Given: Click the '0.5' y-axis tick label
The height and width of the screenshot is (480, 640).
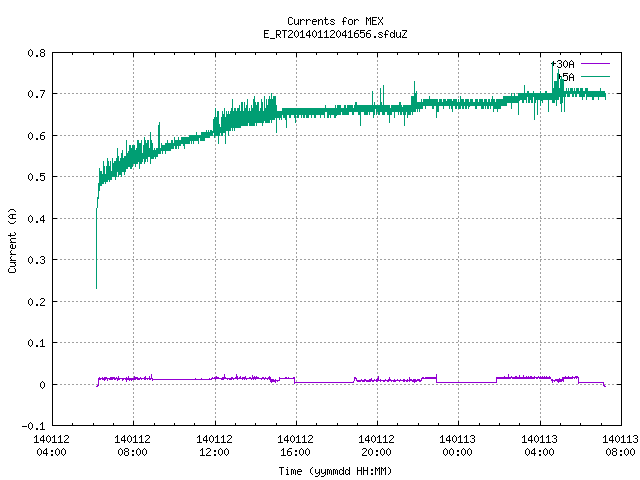Looking at the screenshot, I should (x=36, y=177).
